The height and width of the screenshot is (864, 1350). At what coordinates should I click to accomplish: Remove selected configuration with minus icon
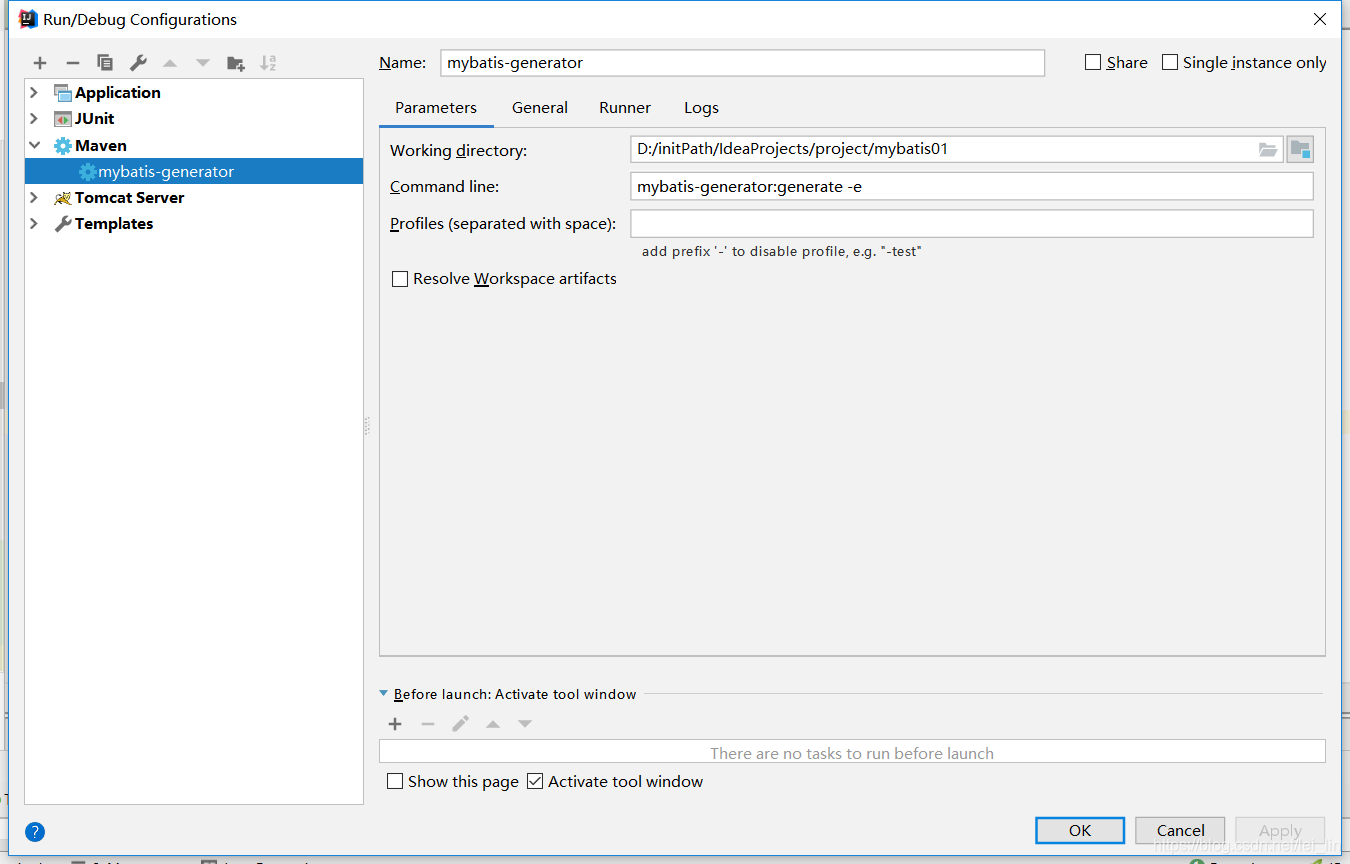[72, 63]
